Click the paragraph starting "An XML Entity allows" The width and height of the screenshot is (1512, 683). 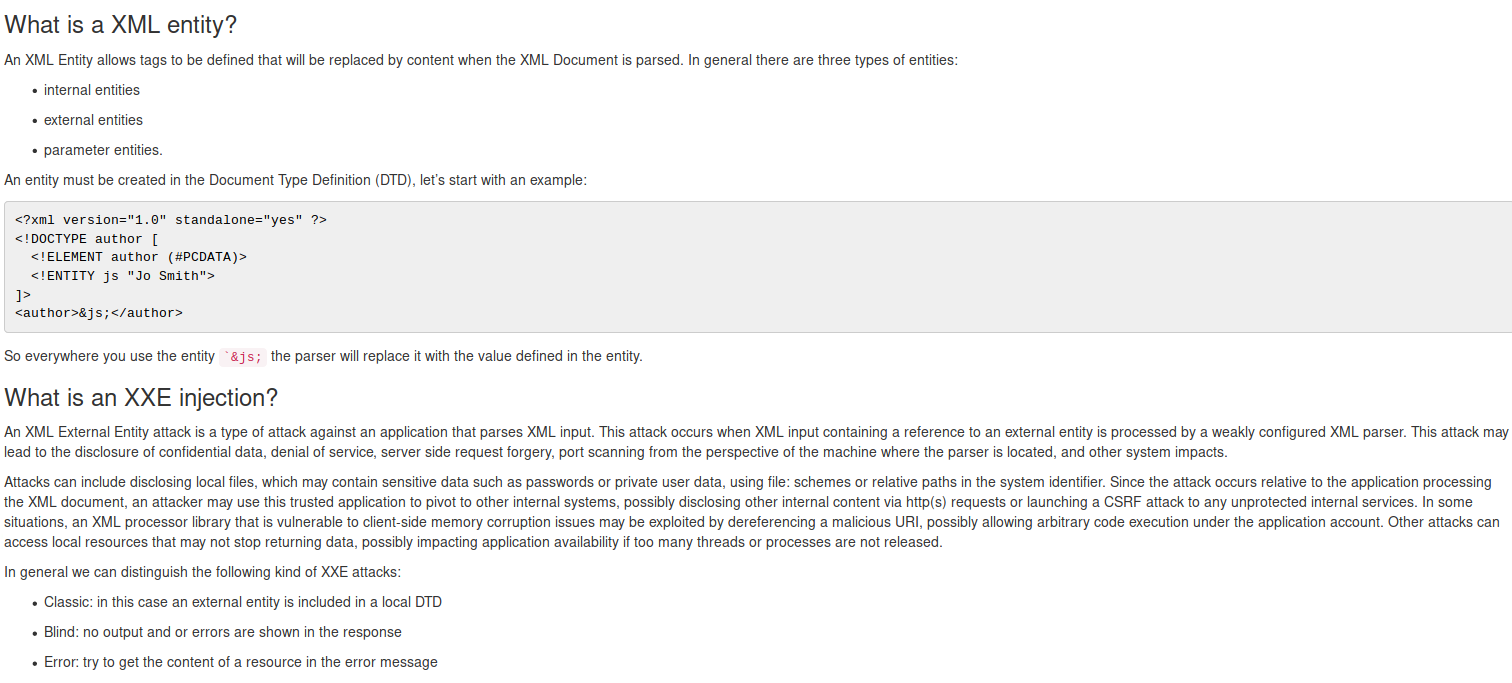click(480, 60)
